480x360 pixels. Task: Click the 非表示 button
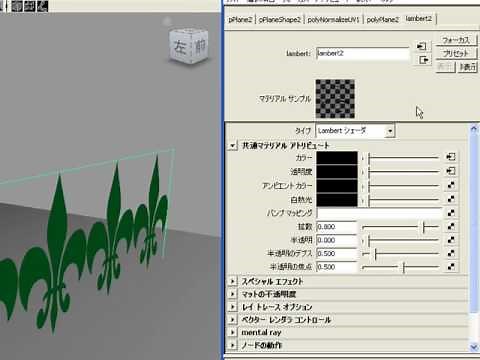point(467,67)
